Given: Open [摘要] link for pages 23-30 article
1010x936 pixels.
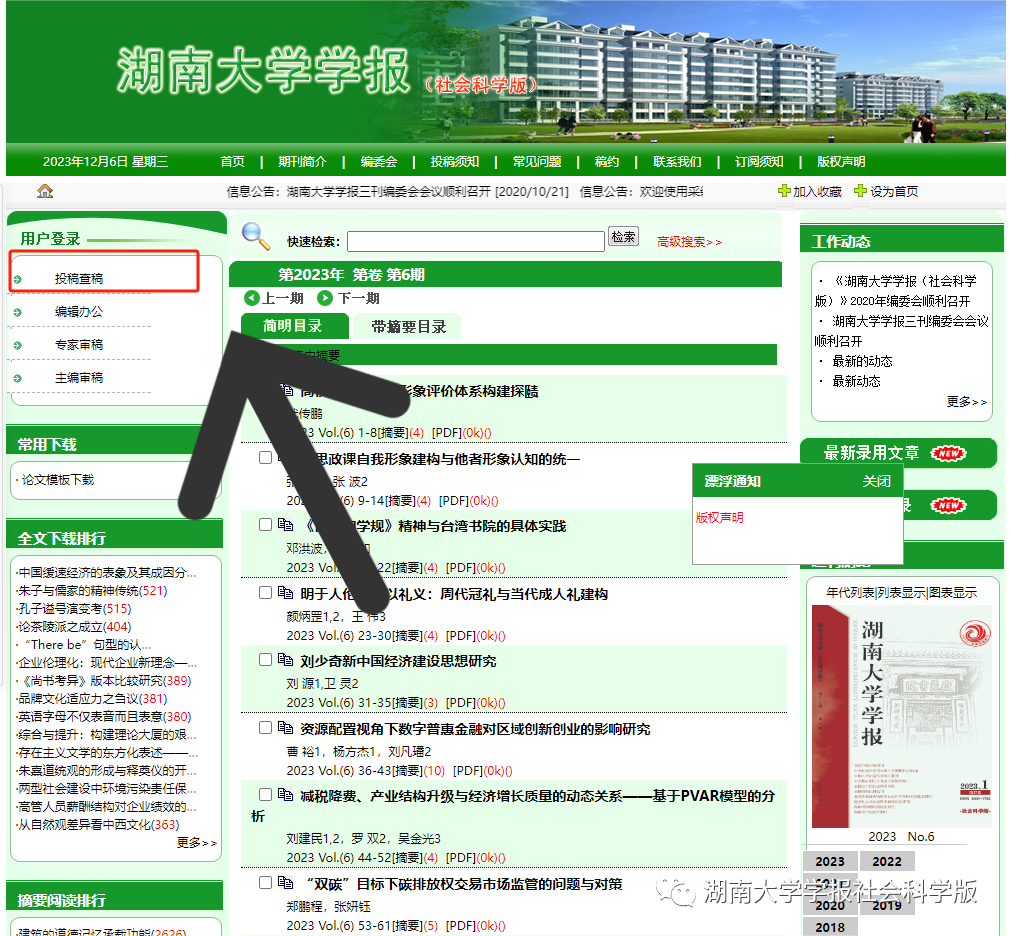Looking at the screenshot, I should [408, 636].
